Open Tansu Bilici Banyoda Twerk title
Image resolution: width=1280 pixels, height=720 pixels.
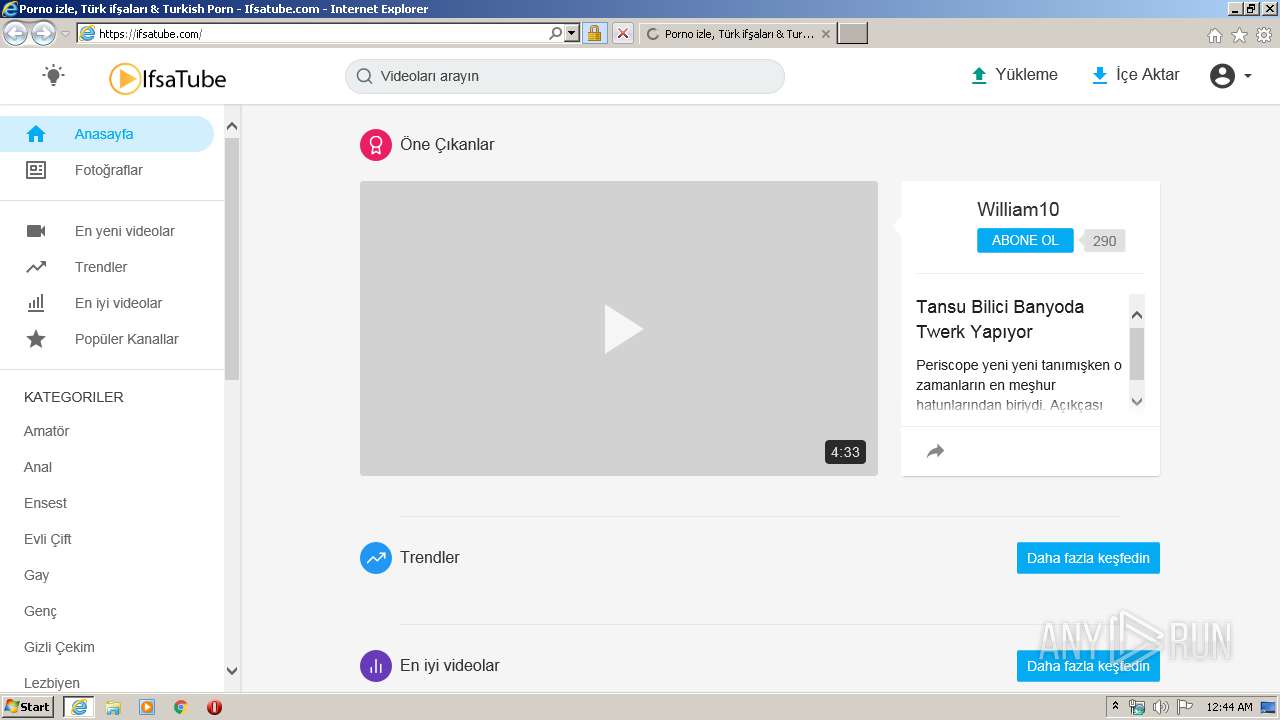point(1000,319)
